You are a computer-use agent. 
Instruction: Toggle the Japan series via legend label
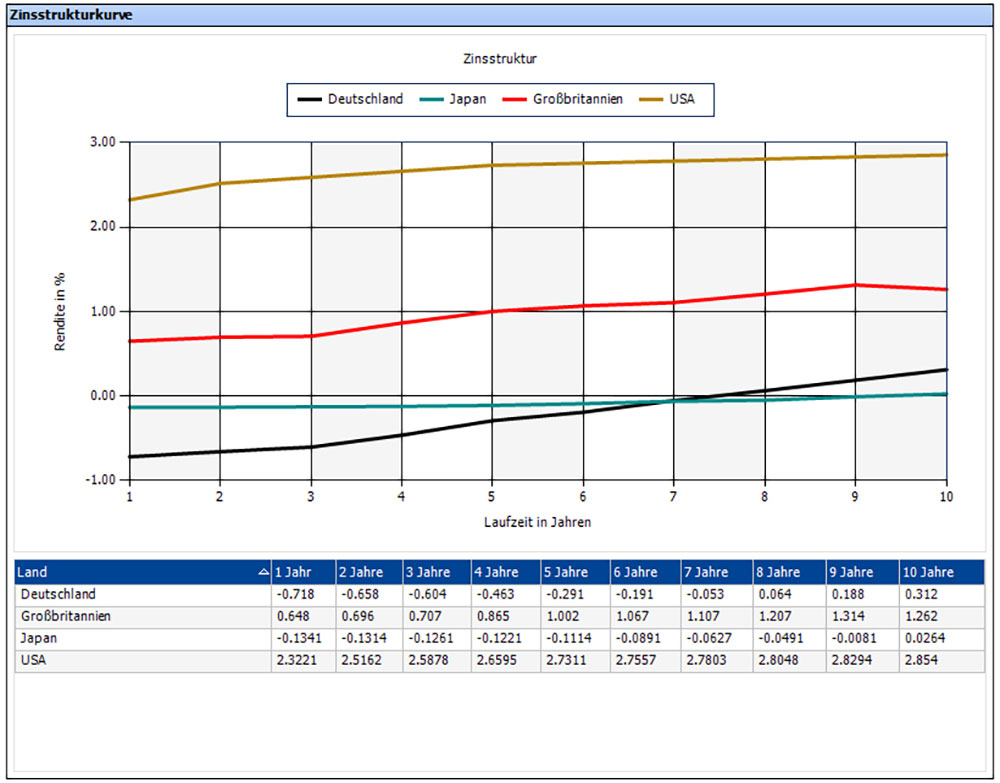pos(469,100)
